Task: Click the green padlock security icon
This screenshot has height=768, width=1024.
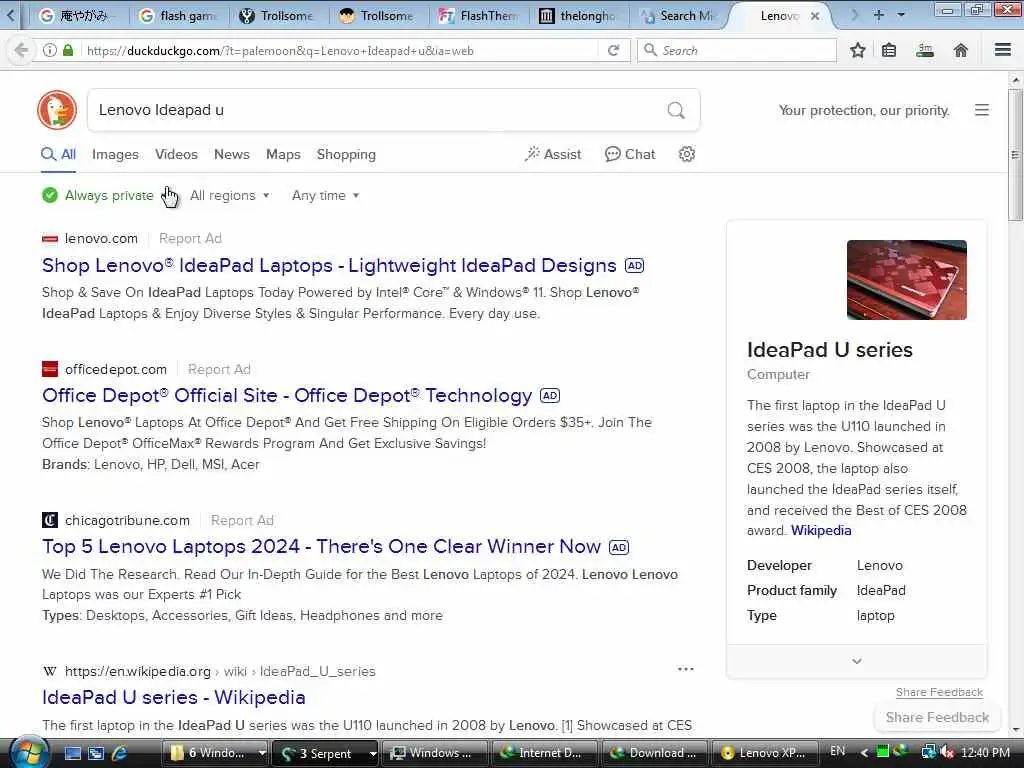Action: [68, 50]
